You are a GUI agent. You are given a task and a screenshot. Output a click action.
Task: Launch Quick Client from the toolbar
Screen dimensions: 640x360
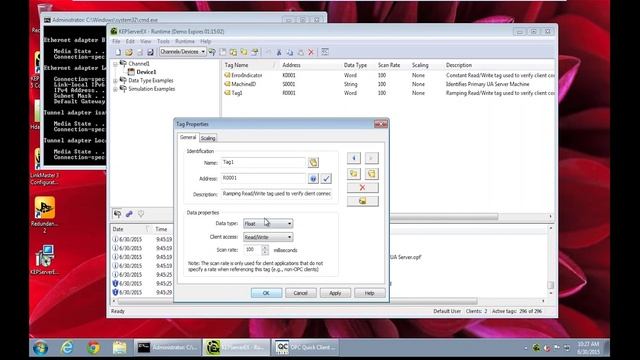click(x=325, y=52)
